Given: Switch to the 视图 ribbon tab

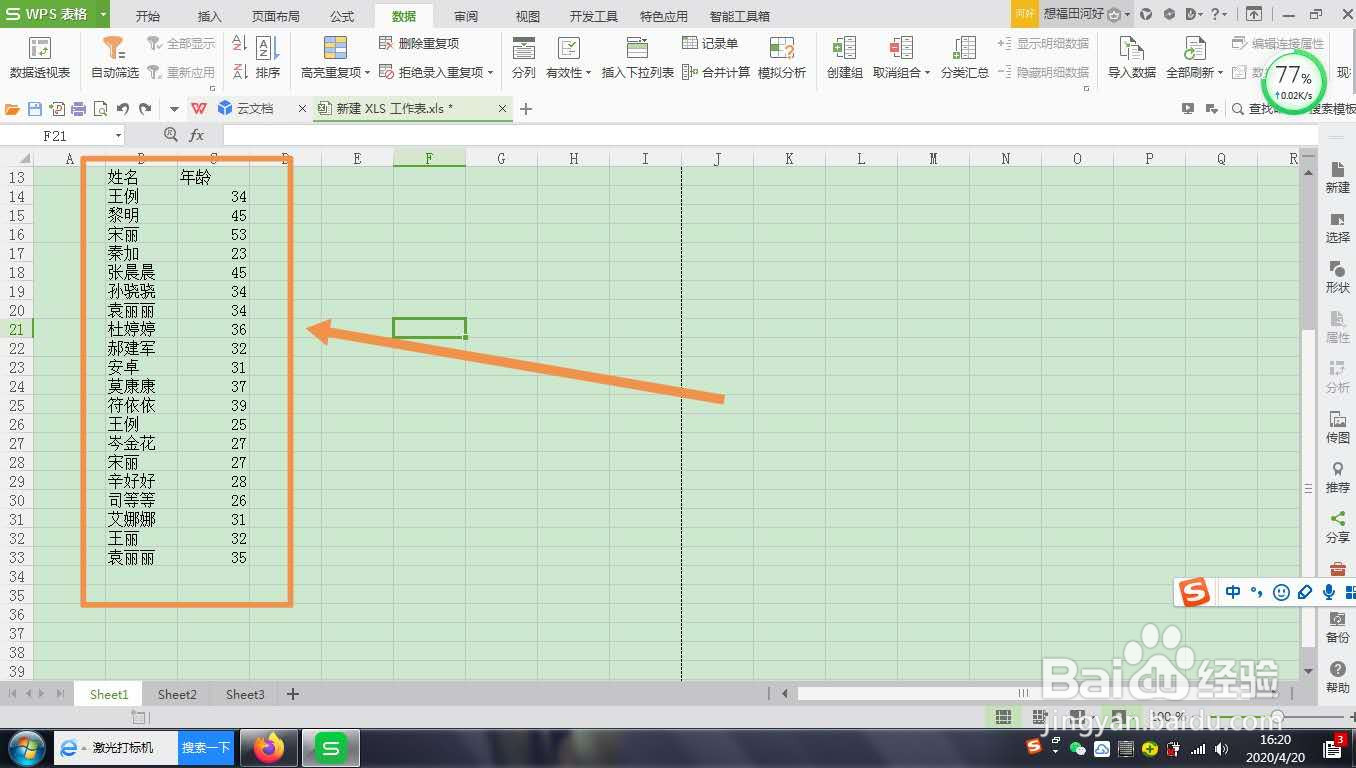Looking at the screenshot, I should pyautogui.click(x=527, y=16).
